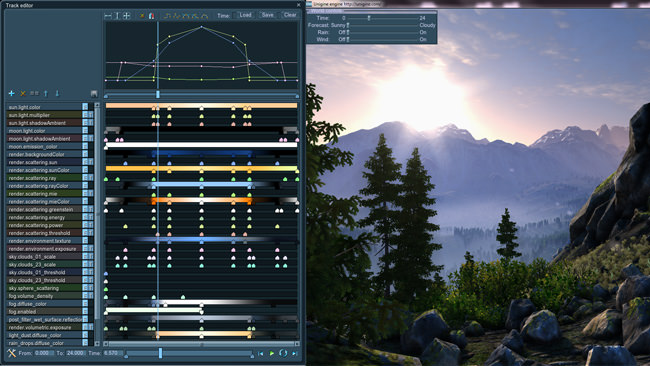The image size is (650, 366).
Task: Remove track using the orange X icon
Action: (x=23, y=94)
